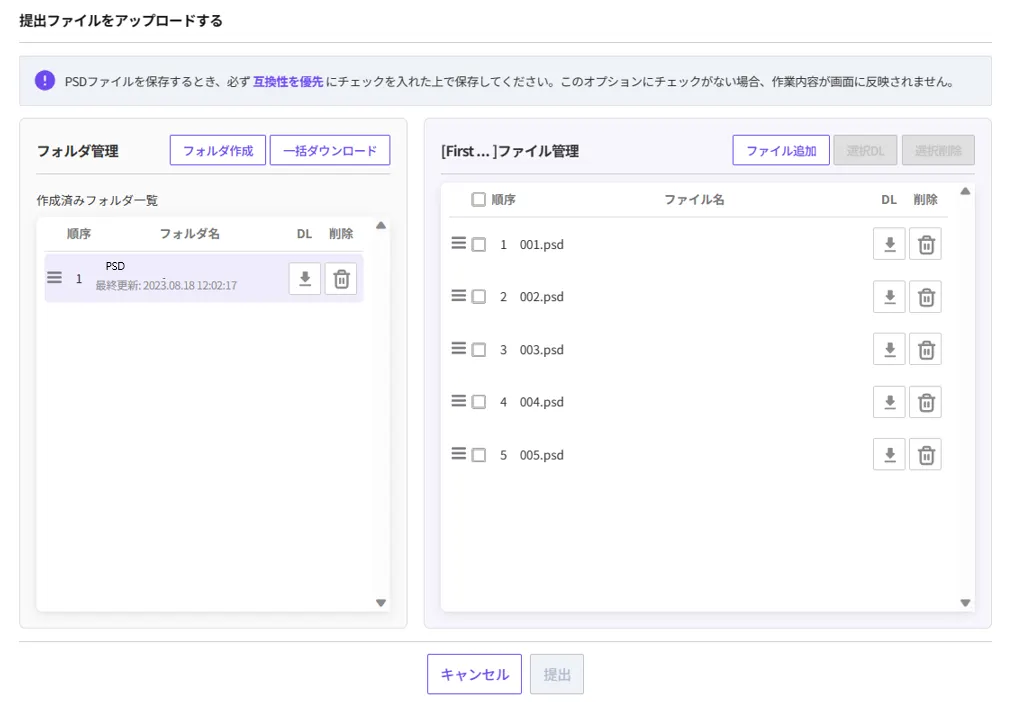
Task: Click the purple exclamation notice icon
Action: tap(45, 81)
